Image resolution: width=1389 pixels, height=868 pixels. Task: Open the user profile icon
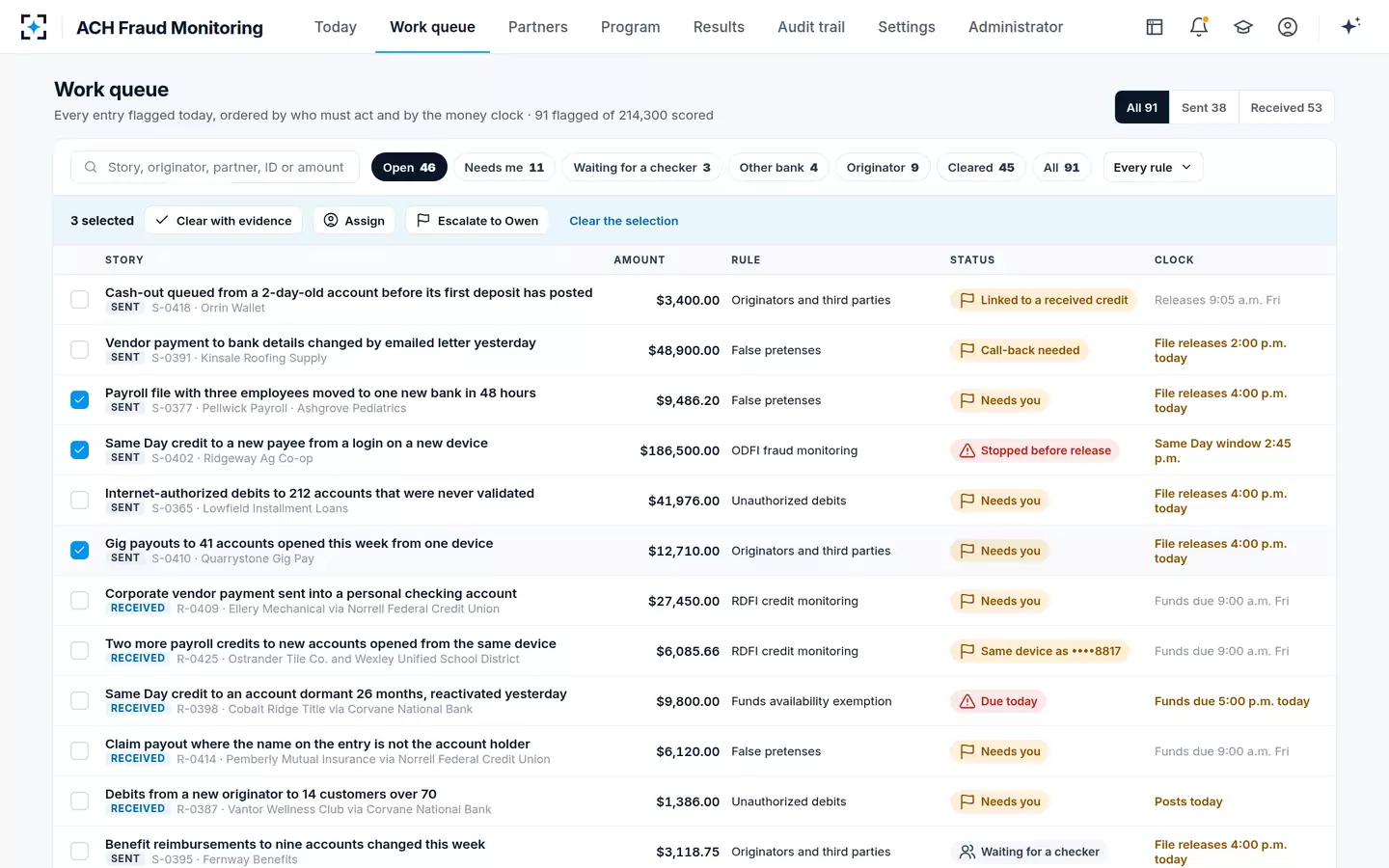click(1288, 27)
